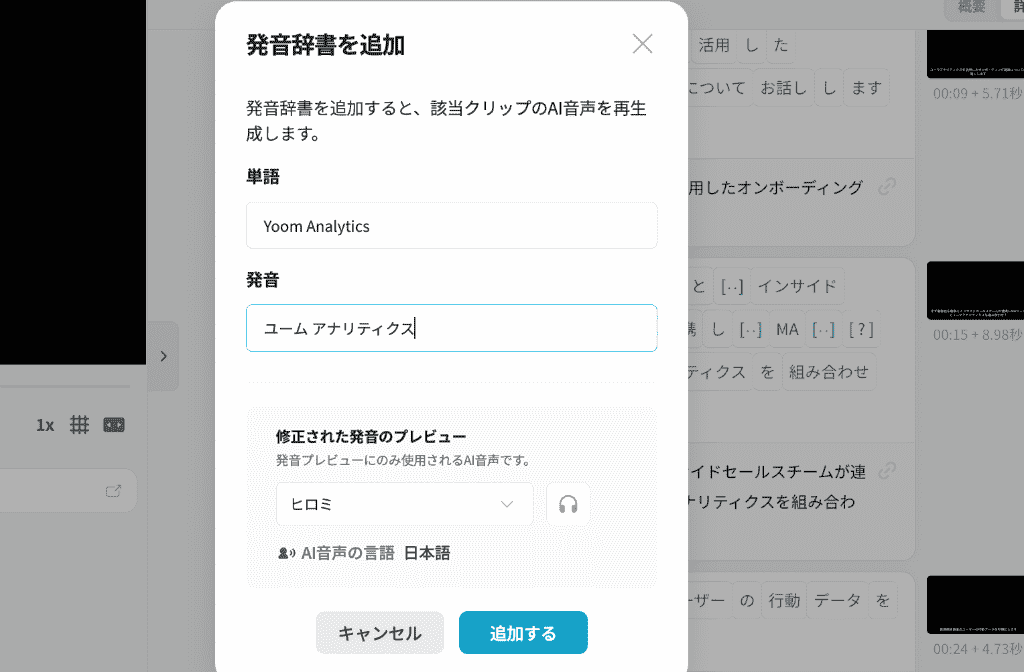The height and width of the screenshot is (672, 1024).
Task: Click the MA word token
Action: coord(787,330)
